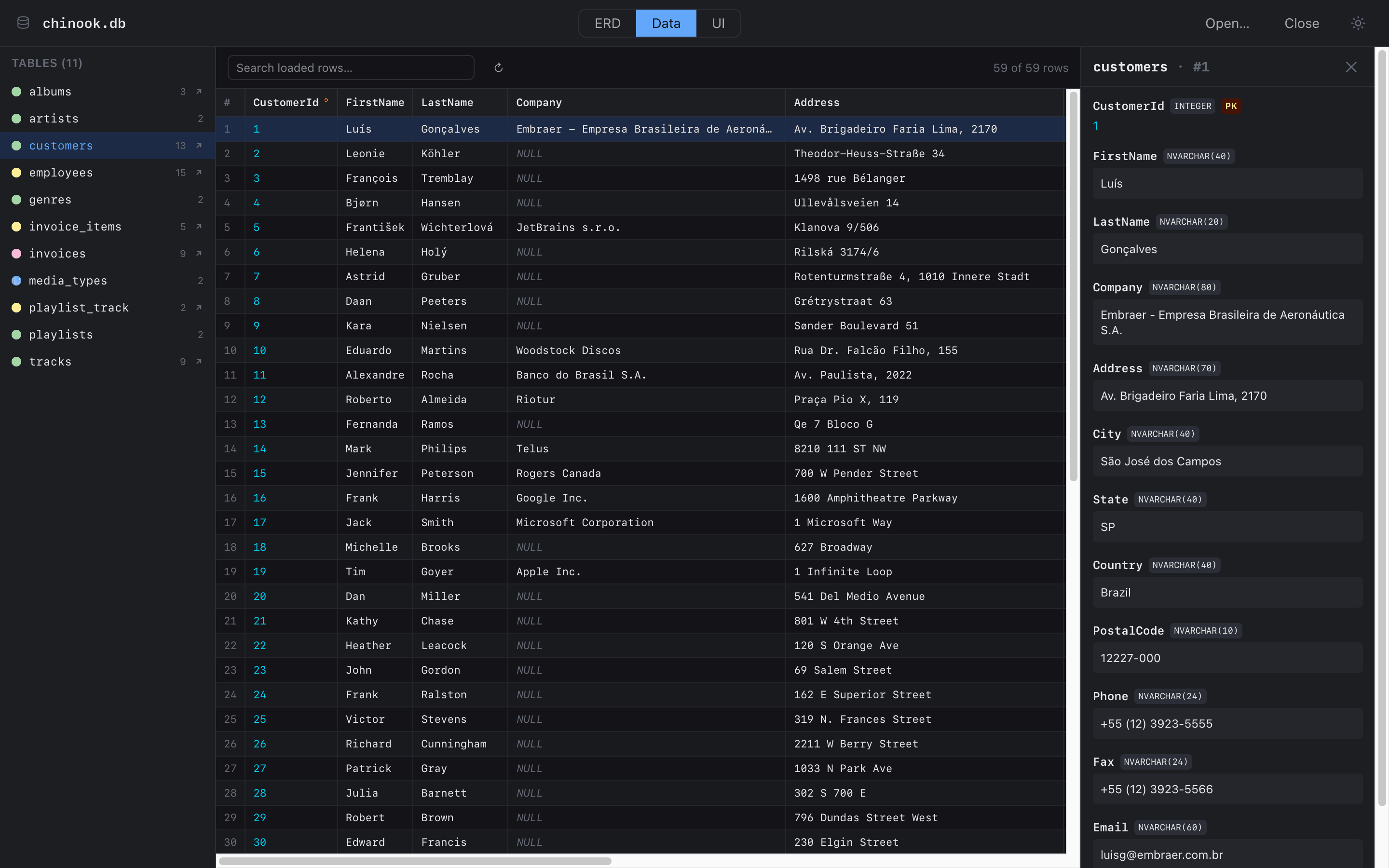This screenshot has width=1389, height=868.
Task: Open albums relations arrow icon
Action: [x=199, y=91]
